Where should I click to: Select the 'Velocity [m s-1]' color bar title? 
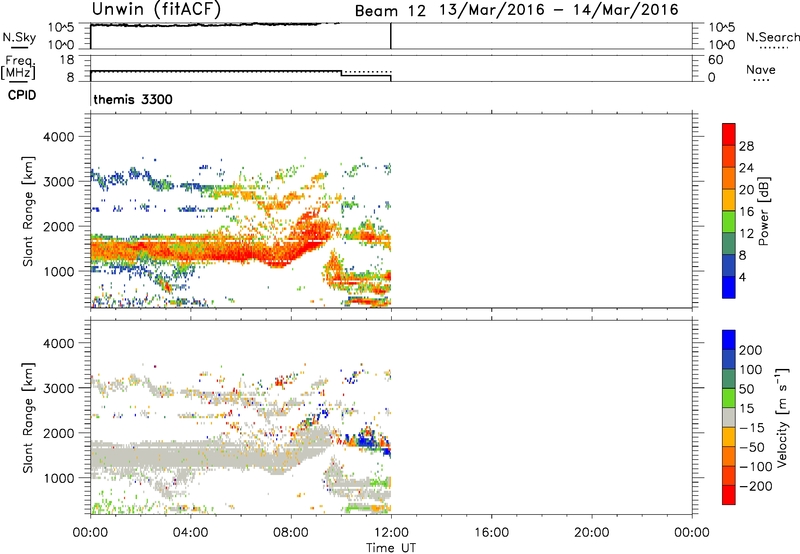pyautogui.click(x=782, y=417)
